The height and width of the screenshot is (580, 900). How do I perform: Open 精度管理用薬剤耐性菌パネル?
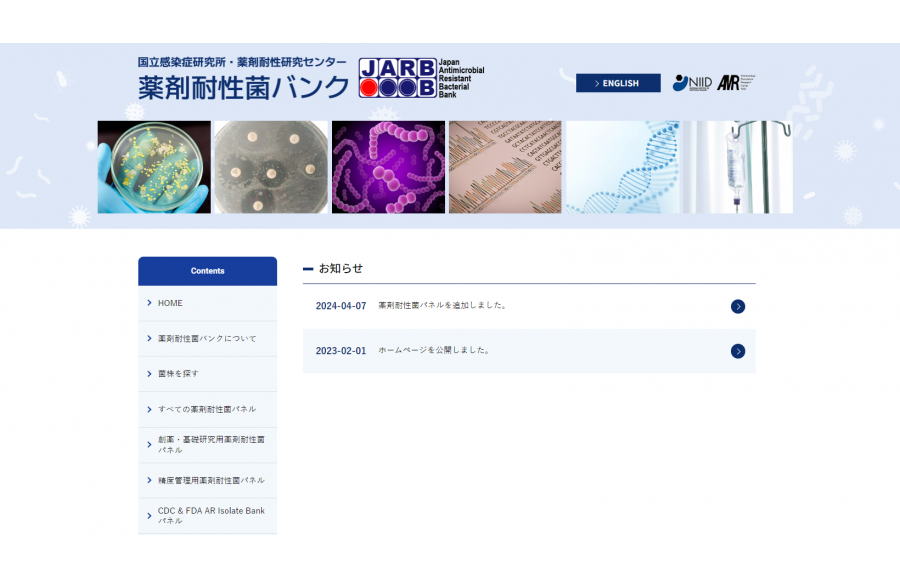tap(207, 481)
